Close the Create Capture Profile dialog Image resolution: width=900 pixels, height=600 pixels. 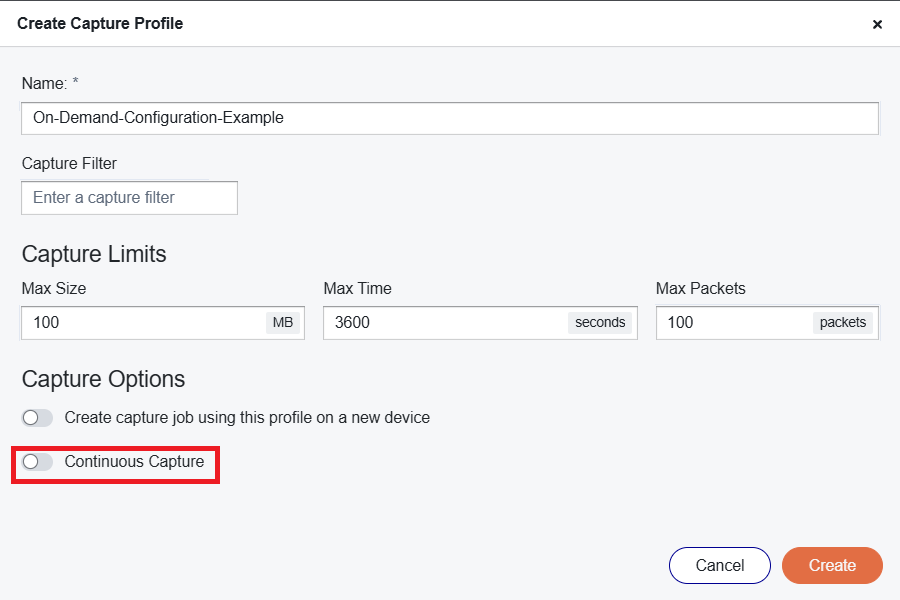pyautogui.click(x=877, y=24)
